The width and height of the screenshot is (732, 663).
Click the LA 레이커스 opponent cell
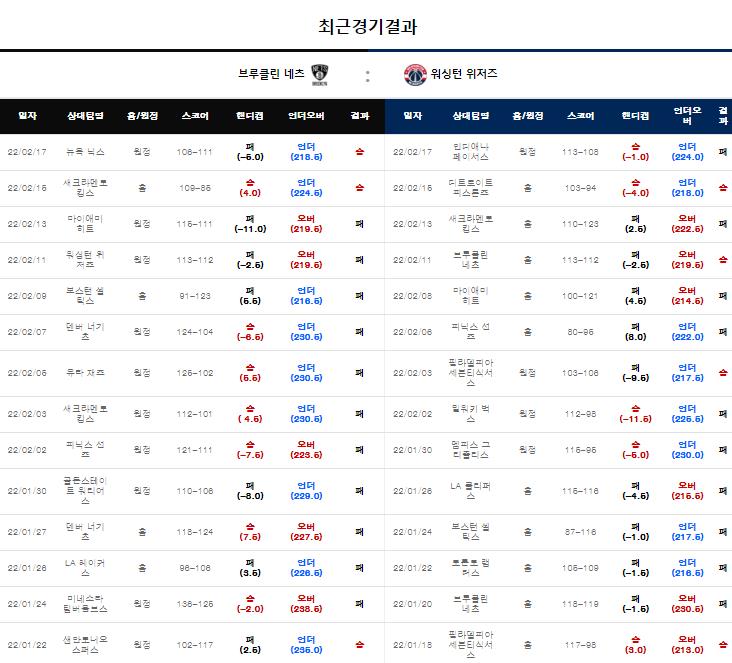[85, 568]
